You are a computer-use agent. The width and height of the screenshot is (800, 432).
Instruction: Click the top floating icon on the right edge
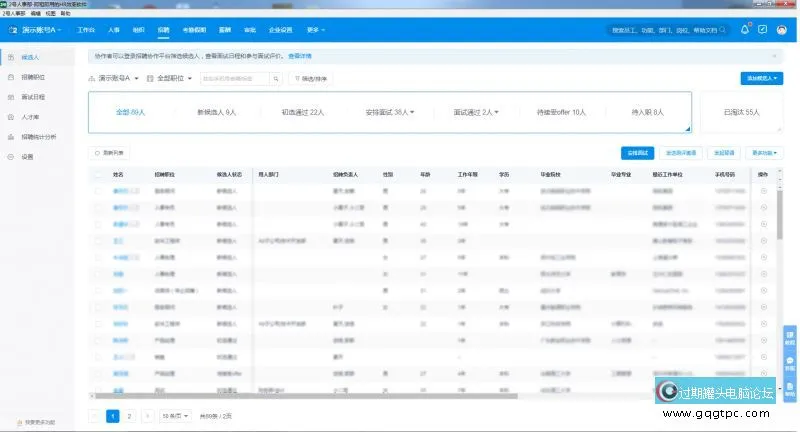coord(789,338)
